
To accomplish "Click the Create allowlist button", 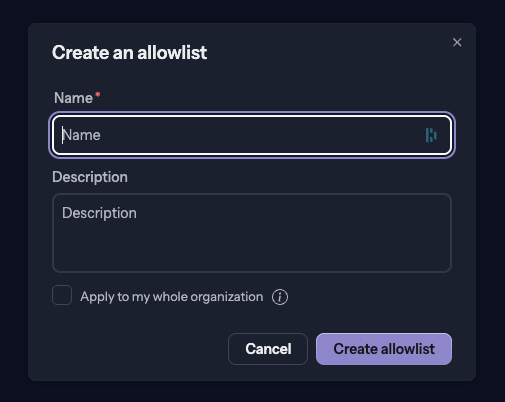I will point(384,349).
